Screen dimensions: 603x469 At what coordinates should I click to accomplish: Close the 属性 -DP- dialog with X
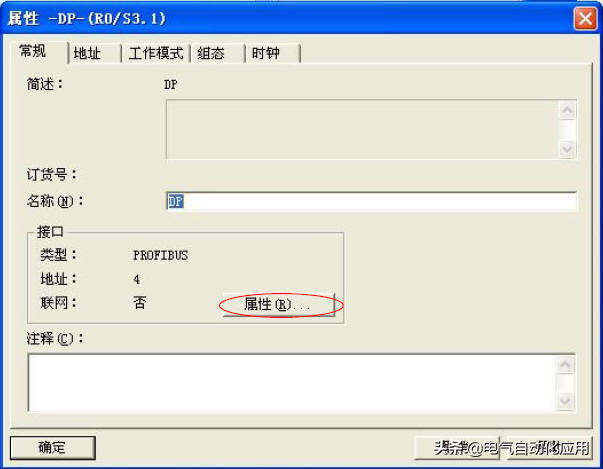pyautogui.click(x=585, y=18)
